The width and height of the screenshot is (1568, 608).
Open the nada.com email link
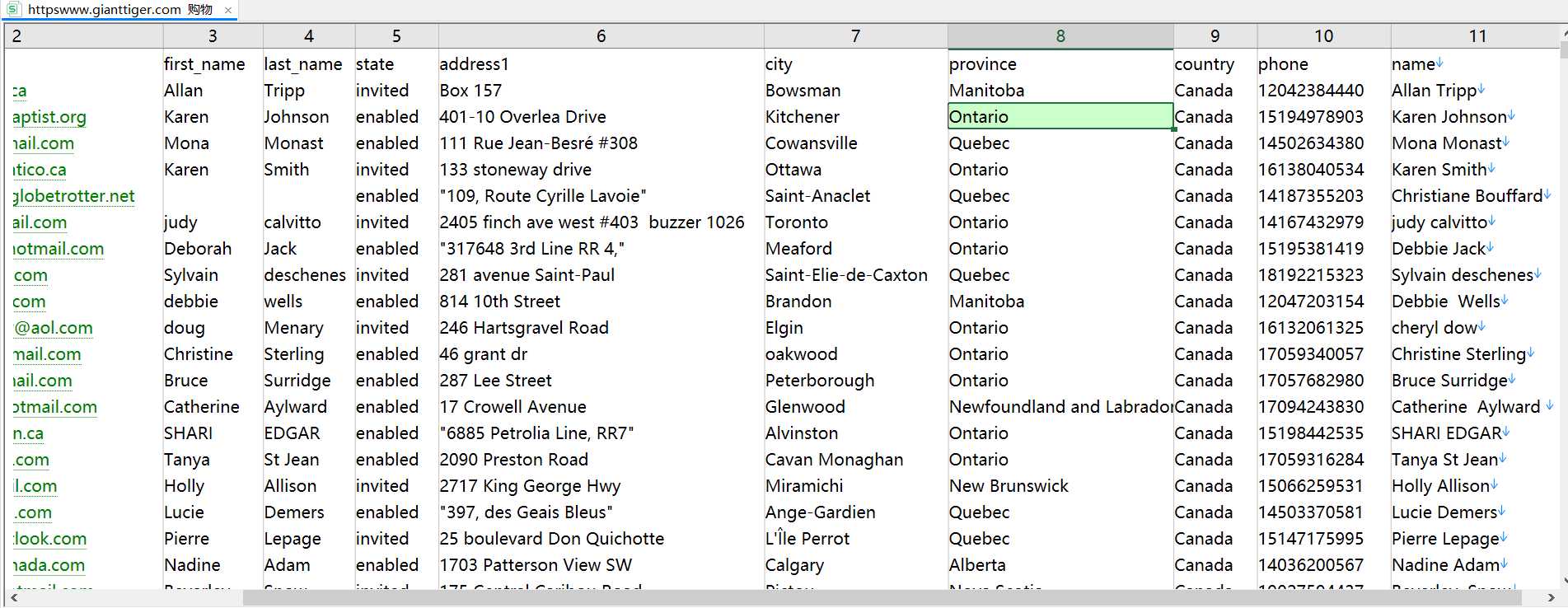(x=49, y=565)
